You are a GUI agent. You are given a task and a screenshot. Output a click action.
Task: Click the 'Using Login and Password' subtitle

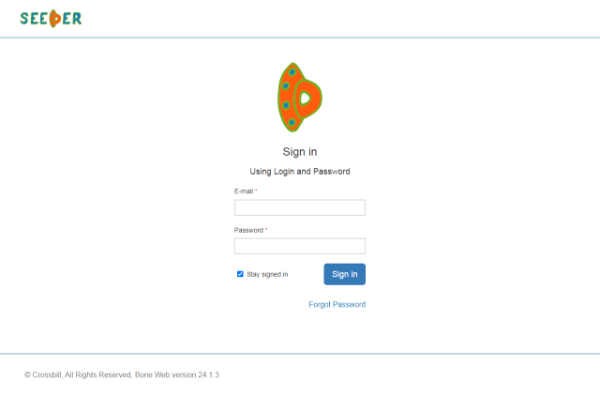(x=300, y=171)
